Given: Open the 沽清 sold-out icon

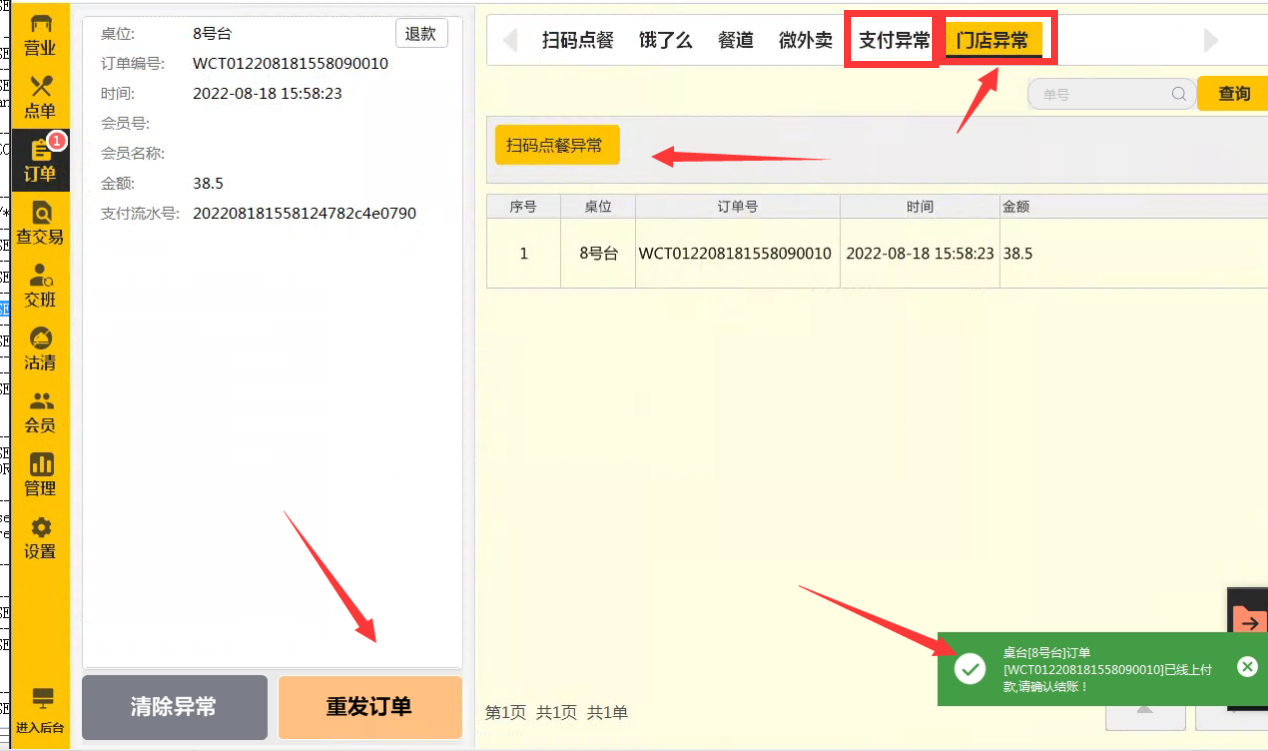Looking at the screenshot, I should [x=40, y=349].
